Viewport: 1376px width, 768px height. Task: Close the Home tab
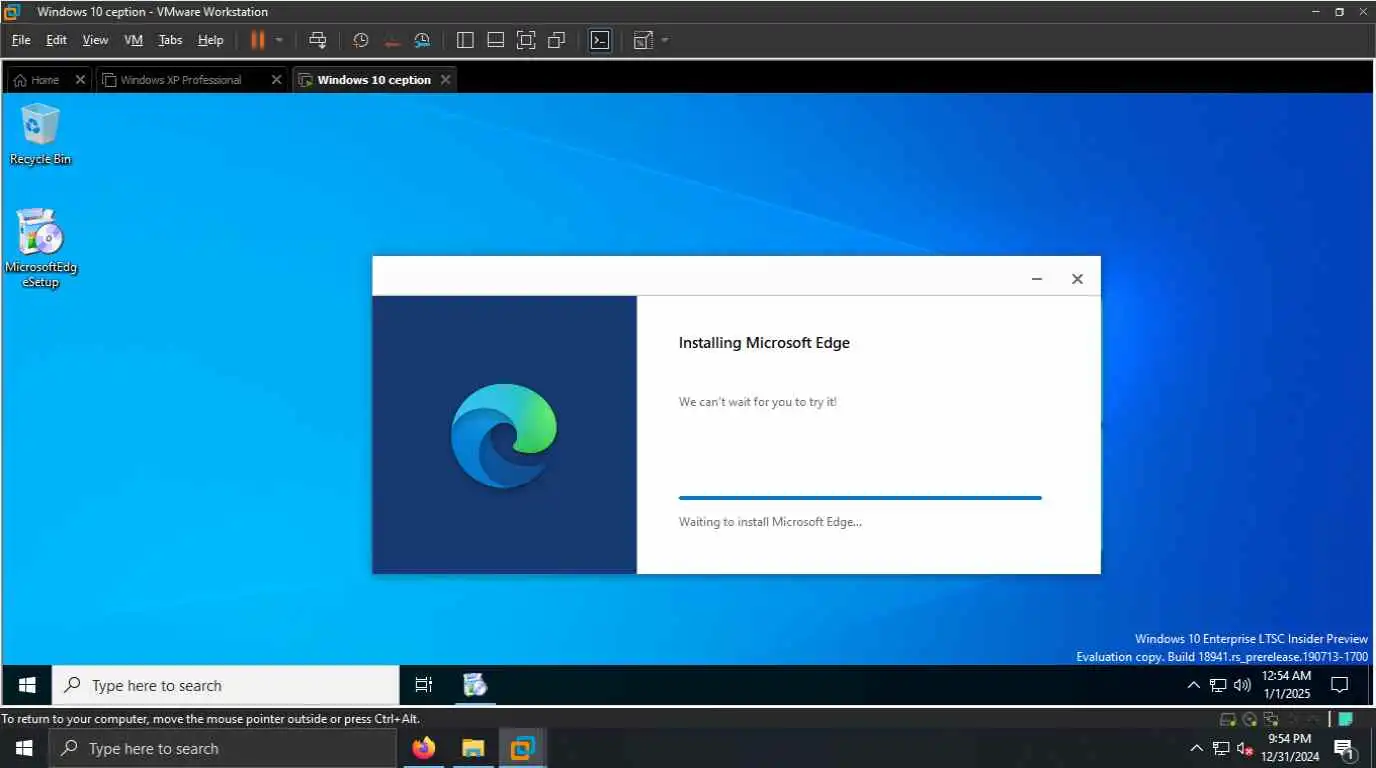(80, 80)
